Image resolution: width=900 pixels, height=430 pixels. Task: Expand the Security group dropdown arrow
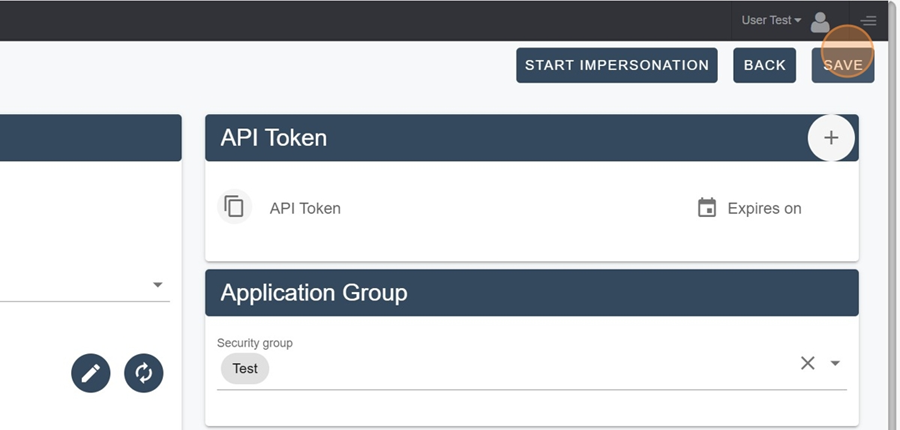(835, 363)
